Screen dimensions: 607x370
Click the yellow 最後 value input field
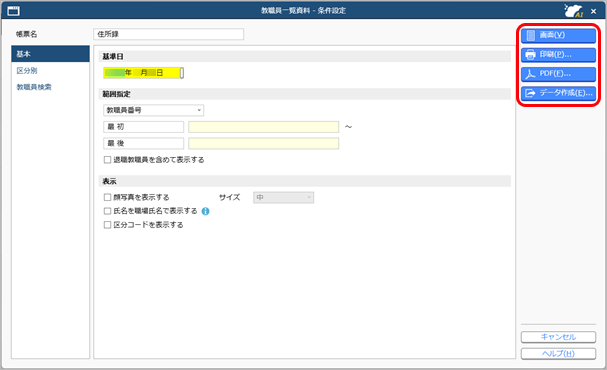point(263,144)
